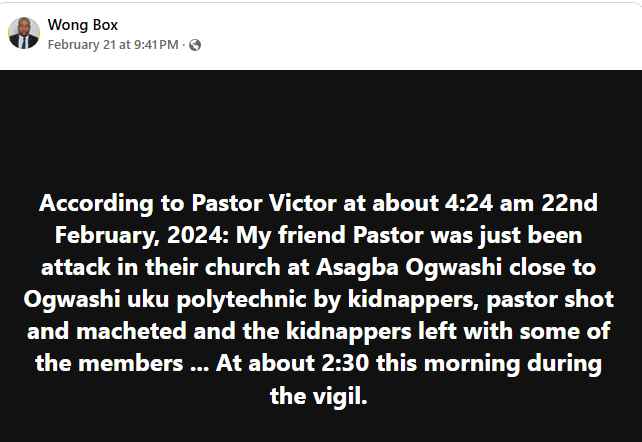Image resolution: width=642 pixels, height=442 pixels.
Task: Click the time '4:24 am' in the post
Action: pyautogui.click(x=489, y=203)
